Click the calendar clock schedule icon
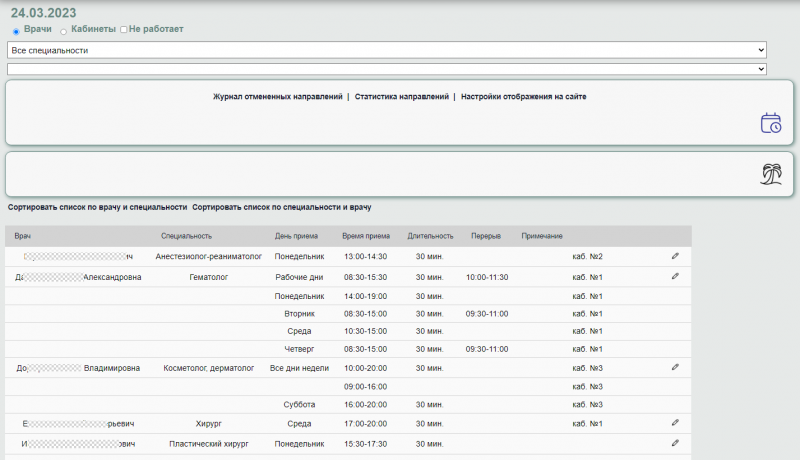Image resolution: width=800 pixels, height=460 pixels. point(770,123)
